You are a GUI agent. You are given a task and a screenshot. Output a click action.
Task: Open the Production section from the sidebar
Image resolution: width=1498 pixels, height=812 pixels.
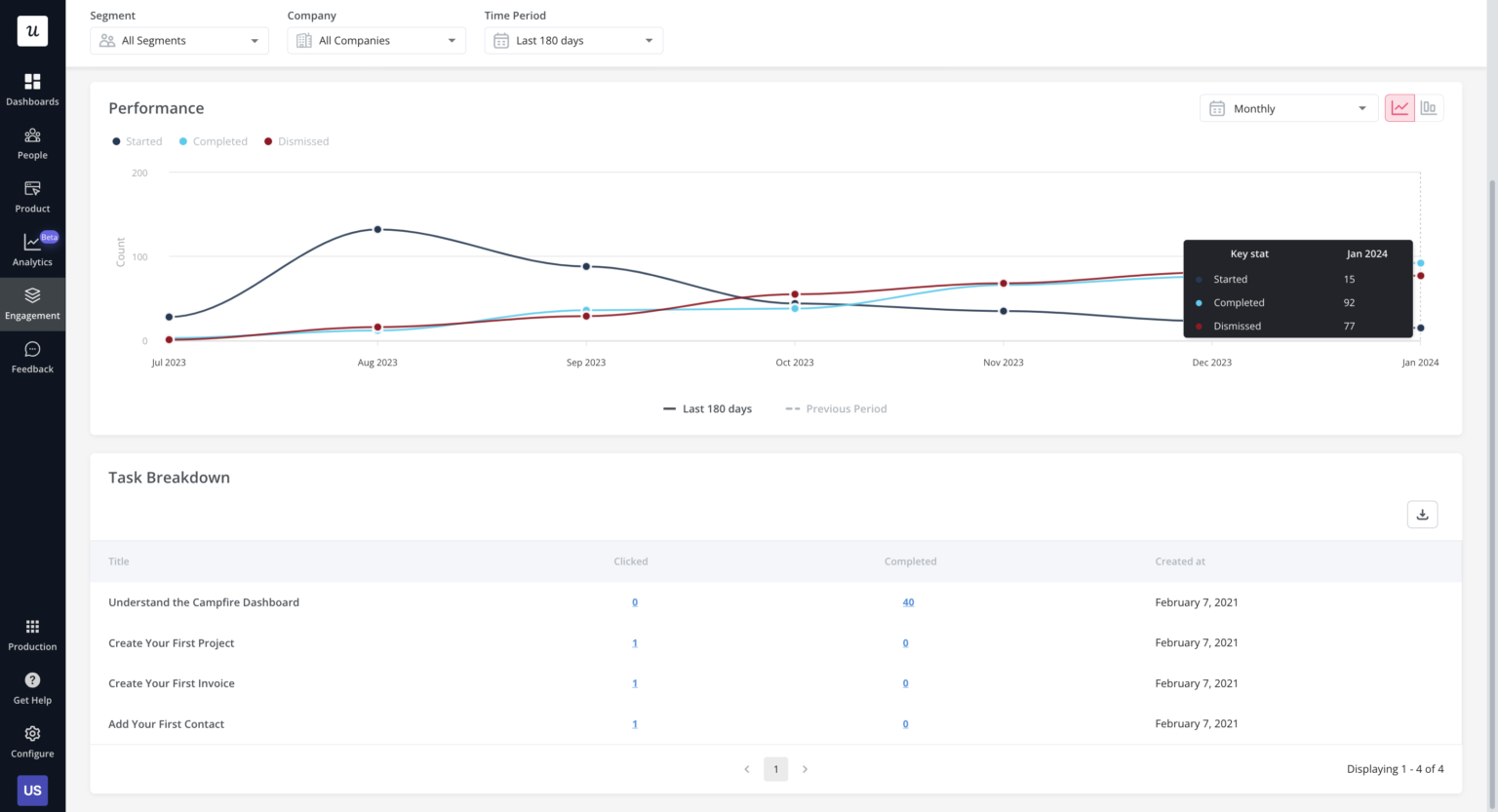32,633
